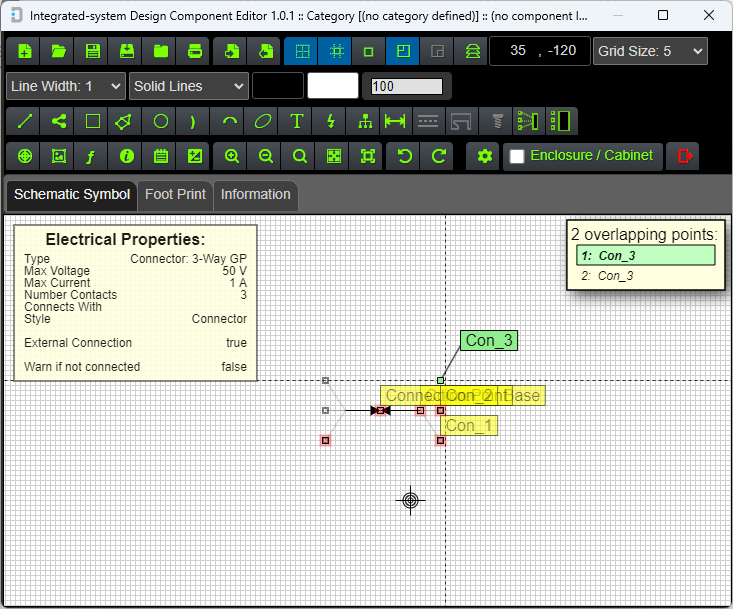Toggle the Enclosure / Cabinet checkbox
Viewport: 733px width, 609px height.
517,157
